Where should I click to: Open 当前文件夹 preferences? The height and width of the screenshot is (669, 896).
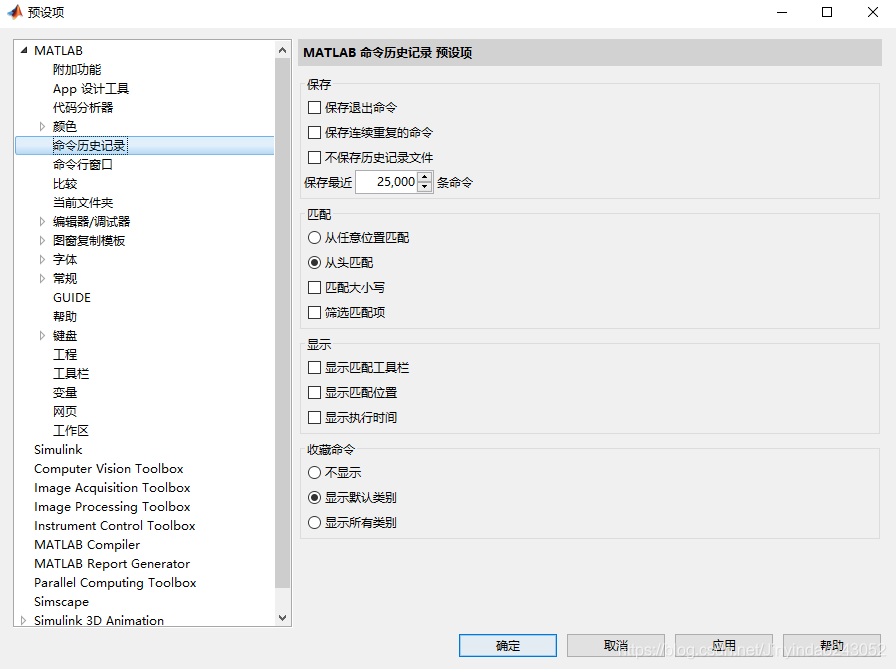click(83, 203)
